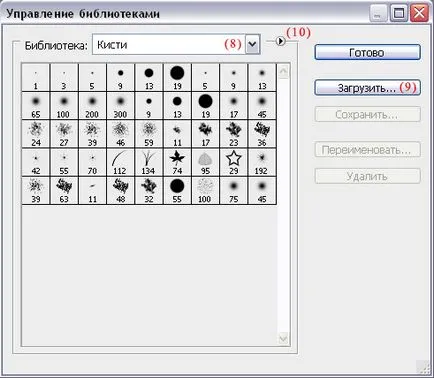Pick the soft round 65 brush
The width and height of the screenshot is (434, 378).
tap(36, 106)
